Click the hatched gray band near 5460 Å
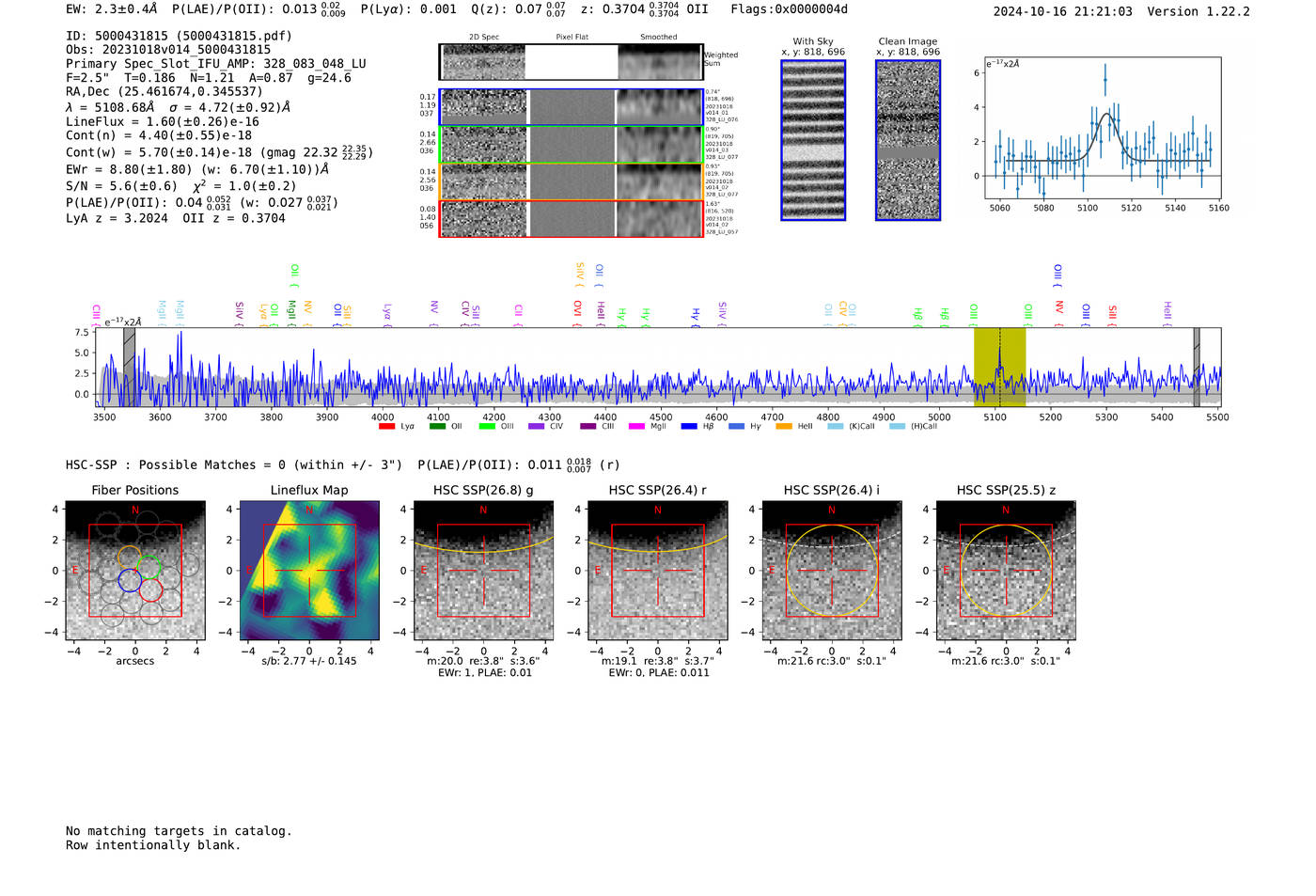 tap(1197, 367)
